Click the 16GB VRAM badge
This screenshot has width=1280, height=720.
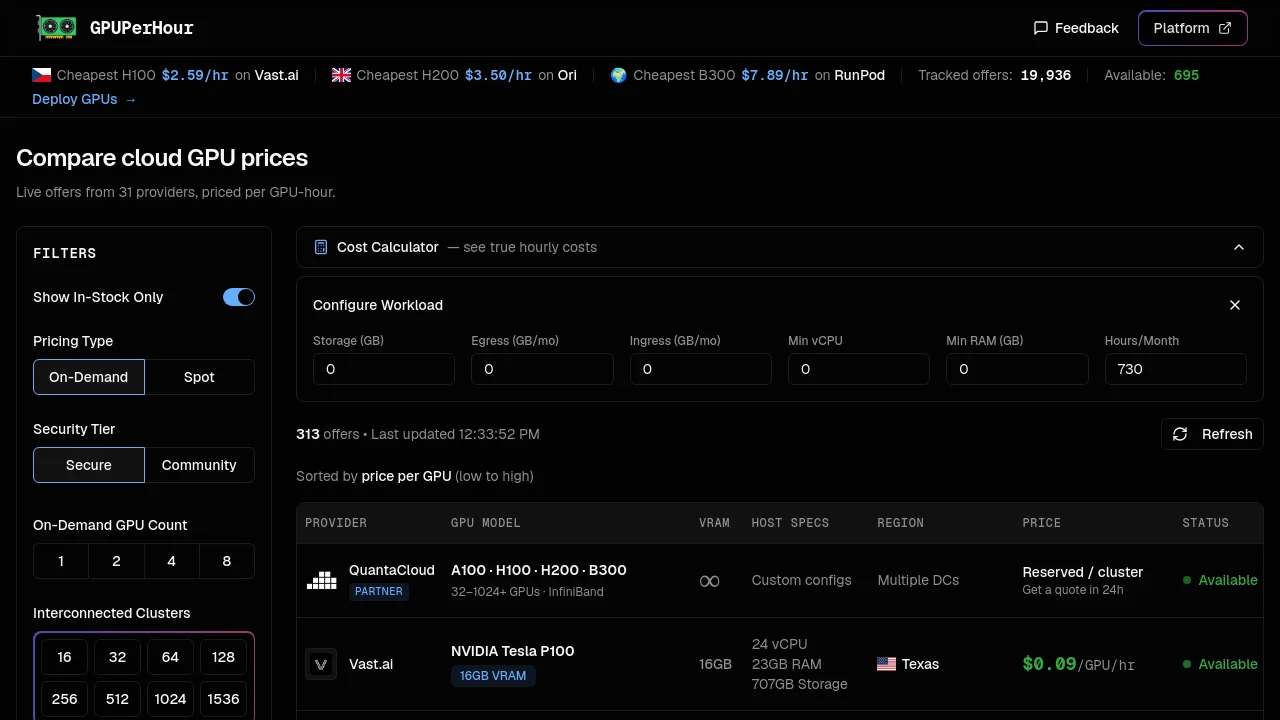pos(494,676)
